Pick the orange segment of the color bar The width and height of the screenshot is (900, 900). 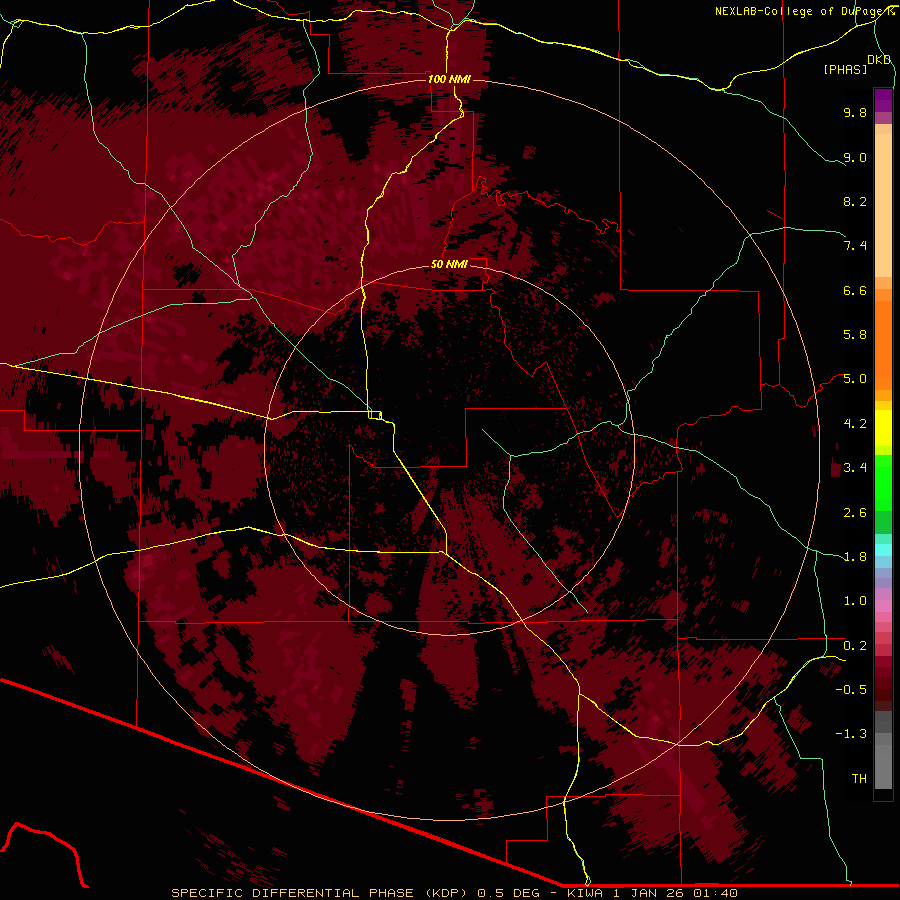[x=883, y=345]
